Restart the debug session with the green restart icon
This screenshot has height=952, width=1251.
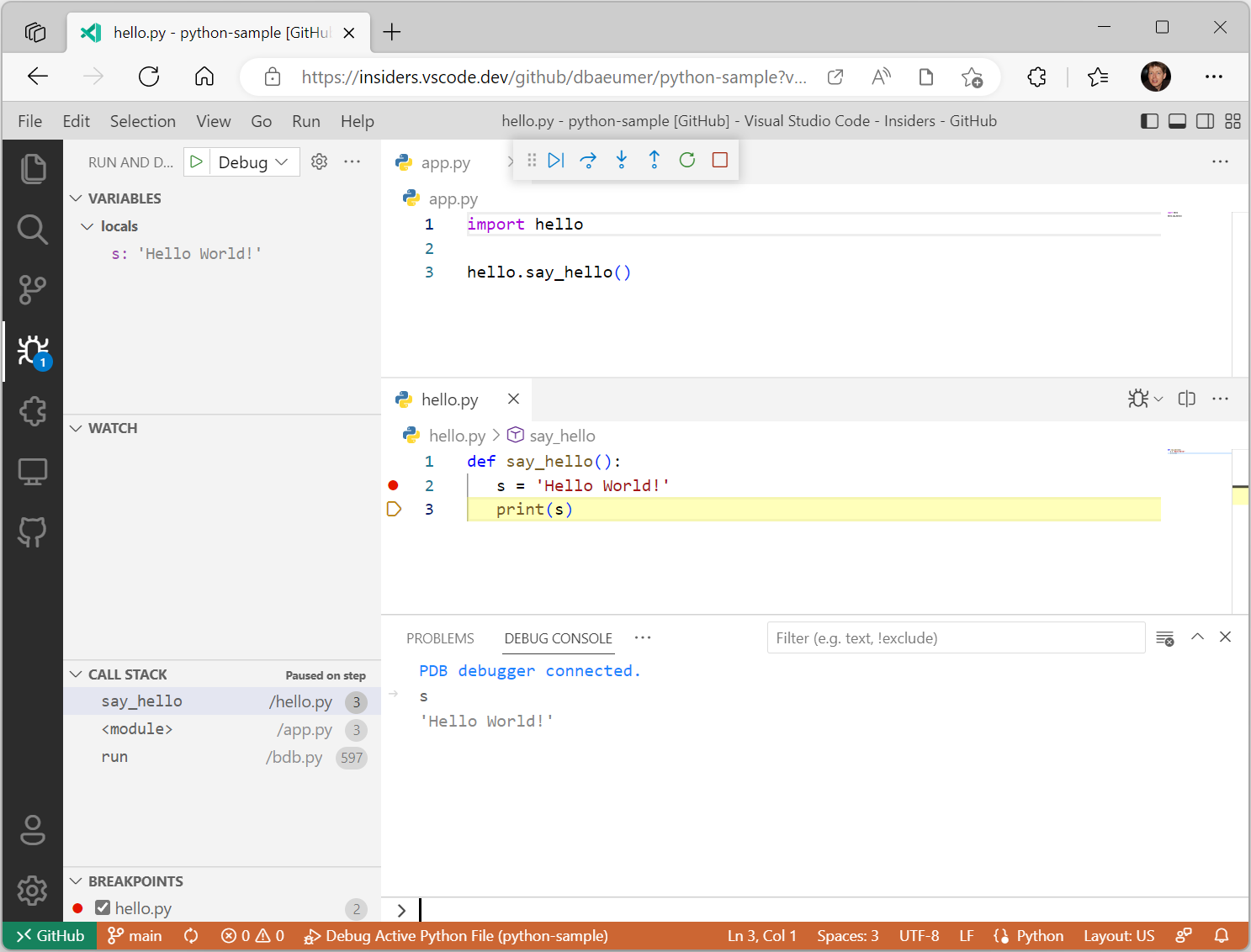[686, 160]
